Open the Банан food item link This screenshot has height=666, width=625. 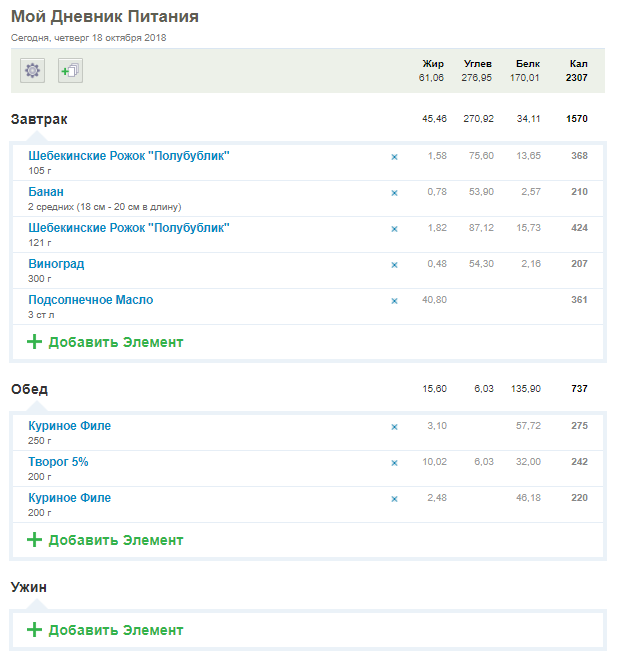pyautogui.click(x=46, y=192)
